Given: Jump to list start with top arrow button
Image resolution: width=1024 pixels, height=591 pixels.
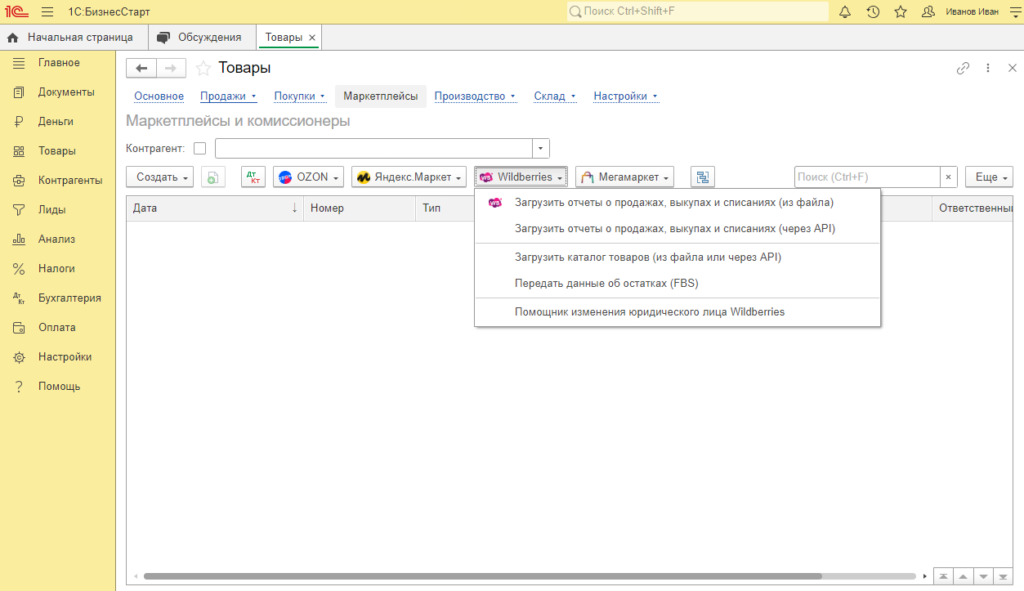Looking at the screenshot, I should point(944,576).
